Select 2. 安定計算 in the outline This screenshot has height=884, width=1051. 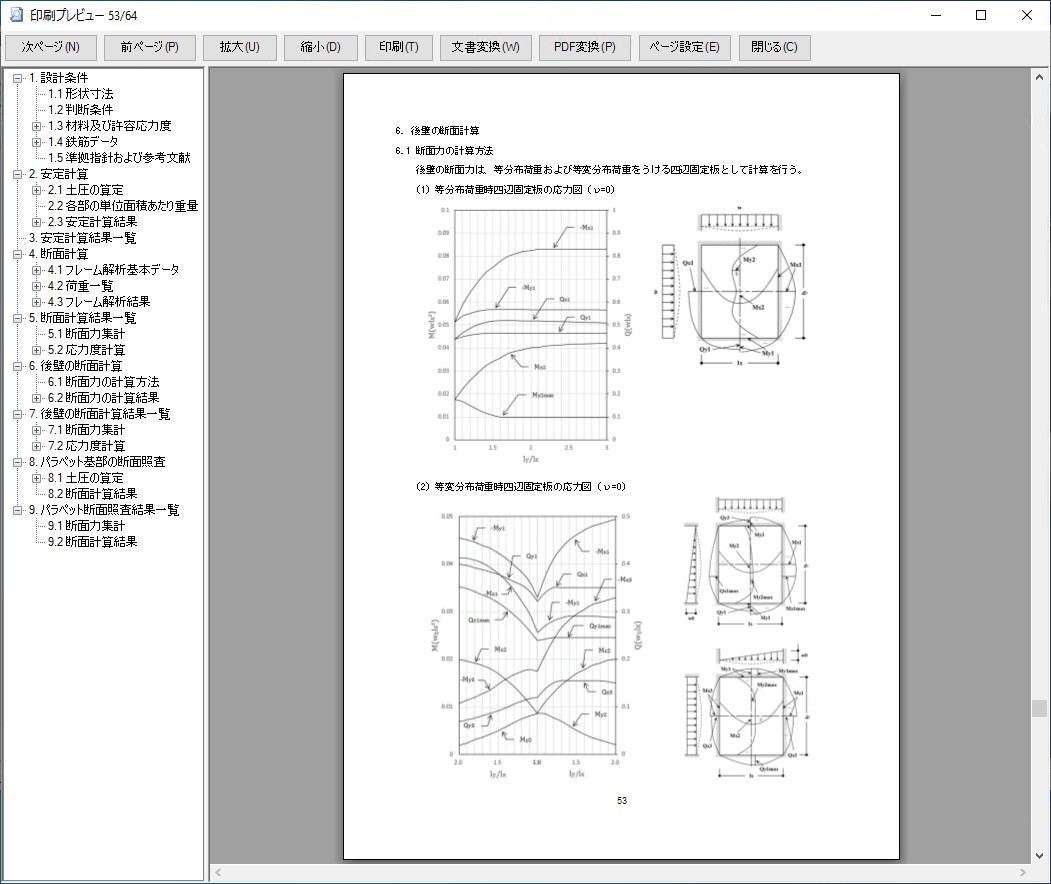pos(58,174)
